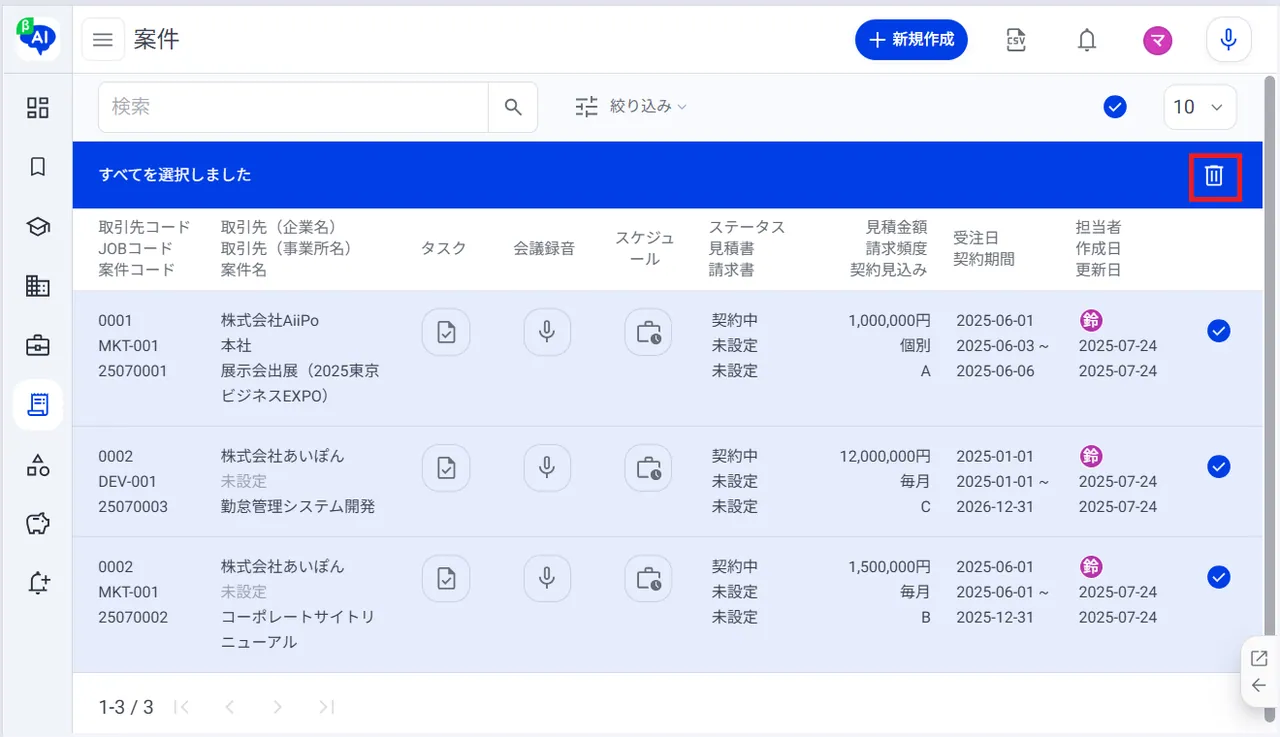Open the shapes sidebar icon
Viewport: 1280px width, 737px height.
(38, 465)
